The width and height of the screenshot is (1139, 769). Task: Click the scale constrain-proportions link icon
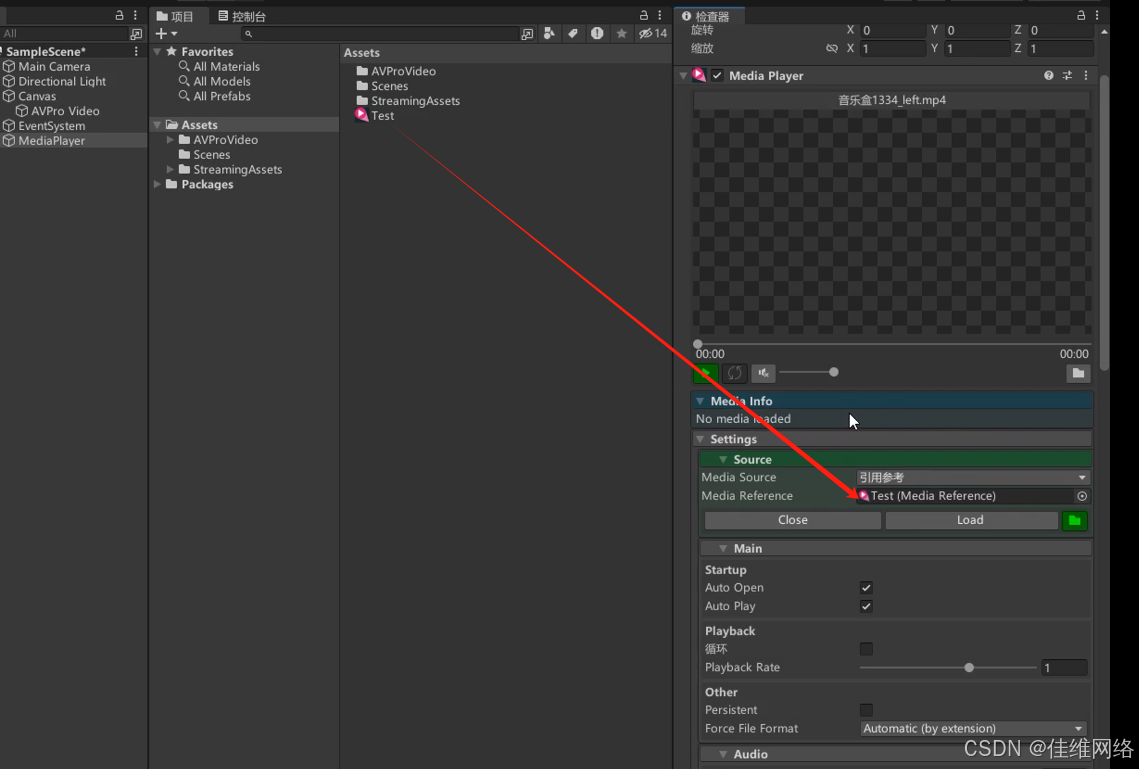[x=832, y=49]
